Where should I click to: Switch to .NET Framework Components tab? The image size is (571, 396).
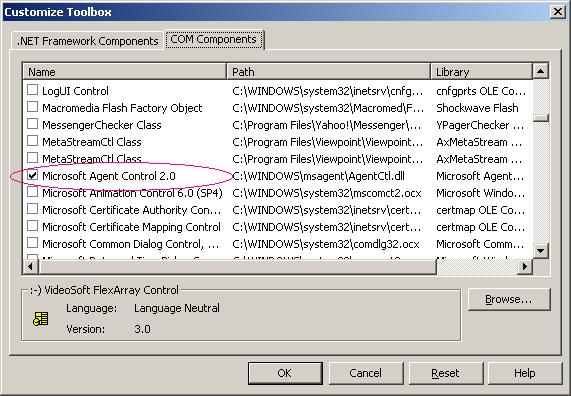point(87,41)
